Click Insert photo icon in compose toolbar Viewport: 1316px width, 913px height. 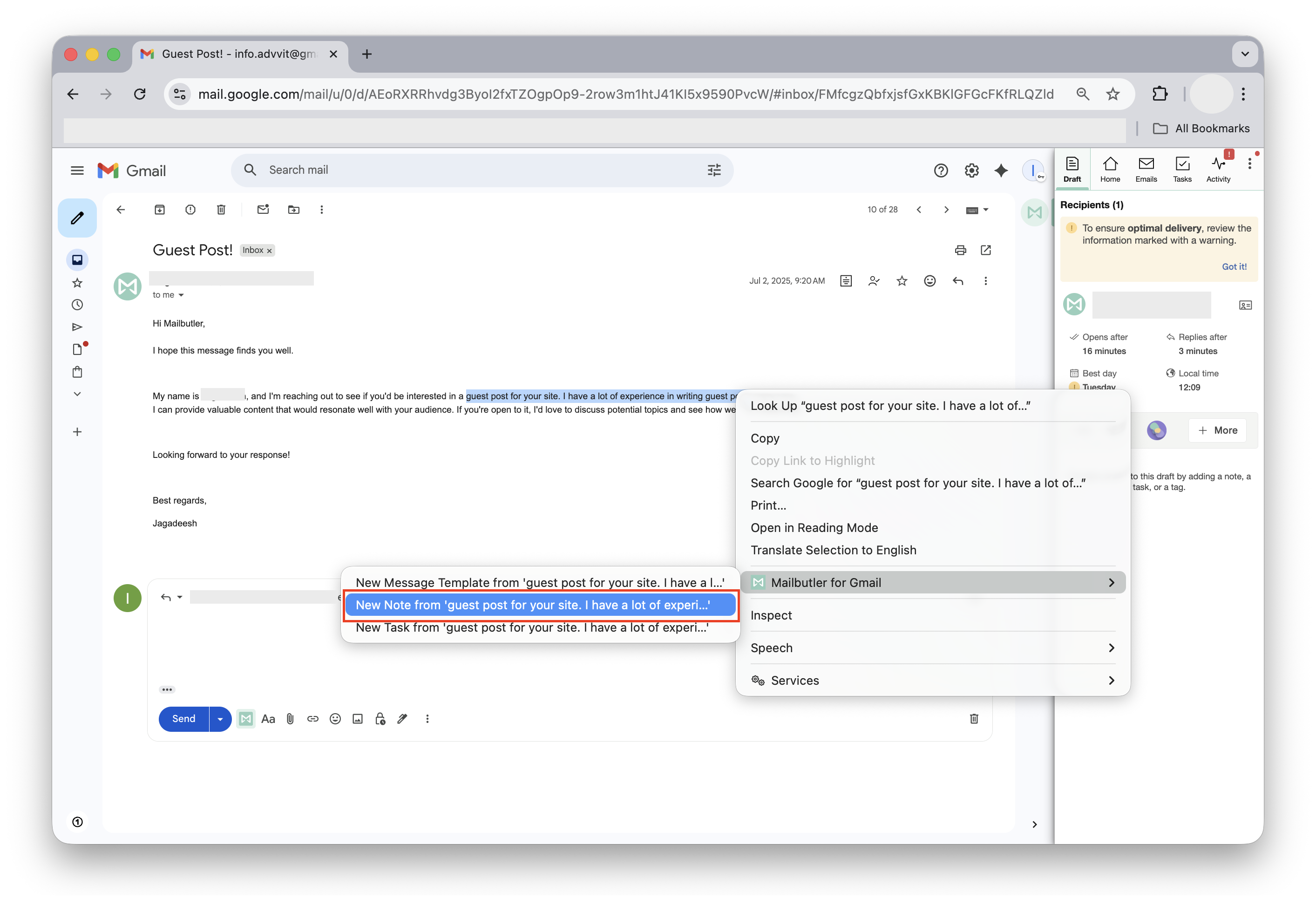tap(358, 719)
